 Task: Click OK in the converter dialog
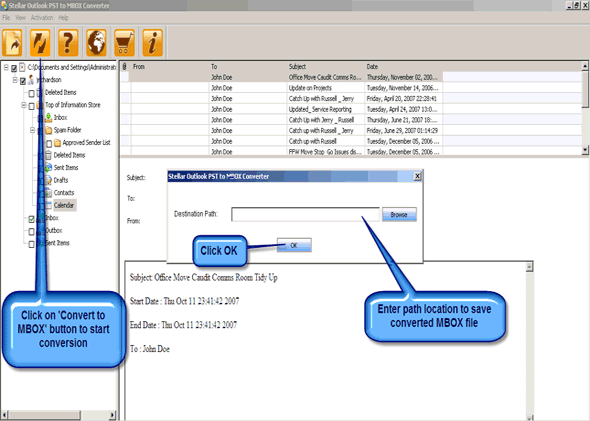point(294,245)
